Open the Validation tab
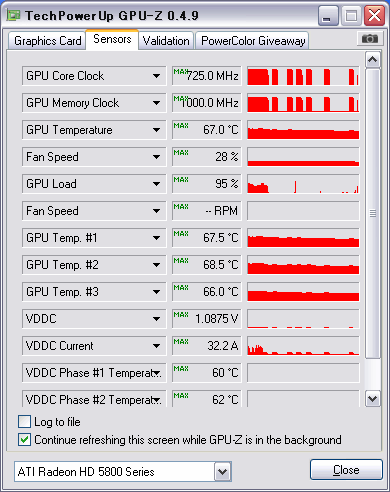The width and height of the screenshot is (390, 492). click(166, 41)
